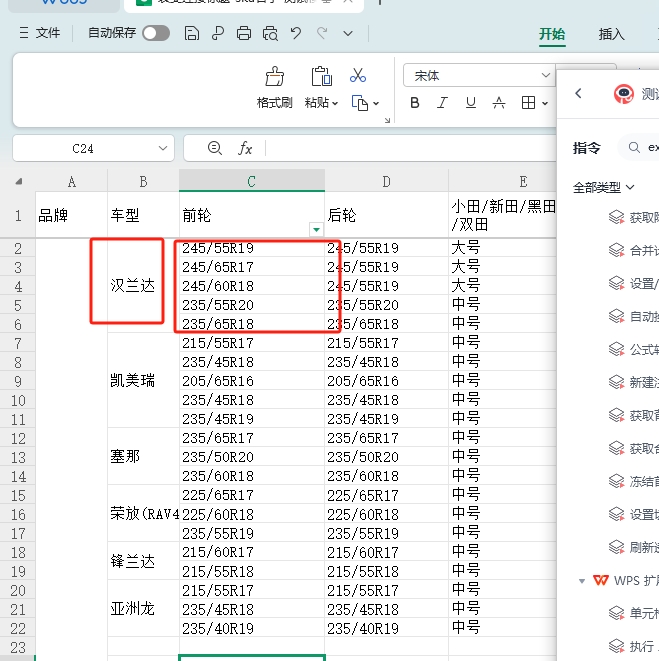Switch to the 开始 ribbon tab
This screenshot has height=661, width=659.
point(552,34)
